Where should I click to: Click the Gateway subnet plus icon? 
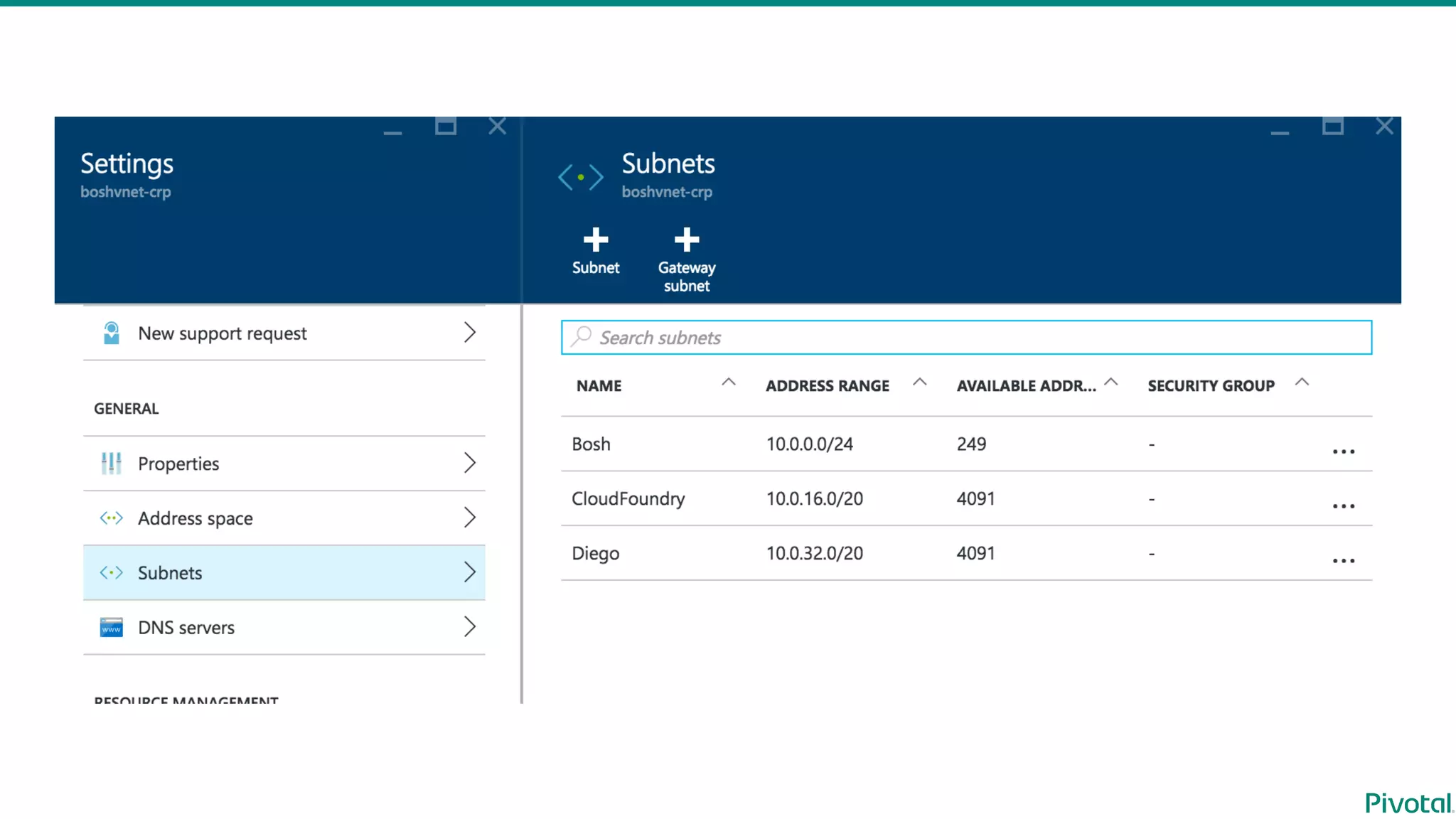[686, 240]
